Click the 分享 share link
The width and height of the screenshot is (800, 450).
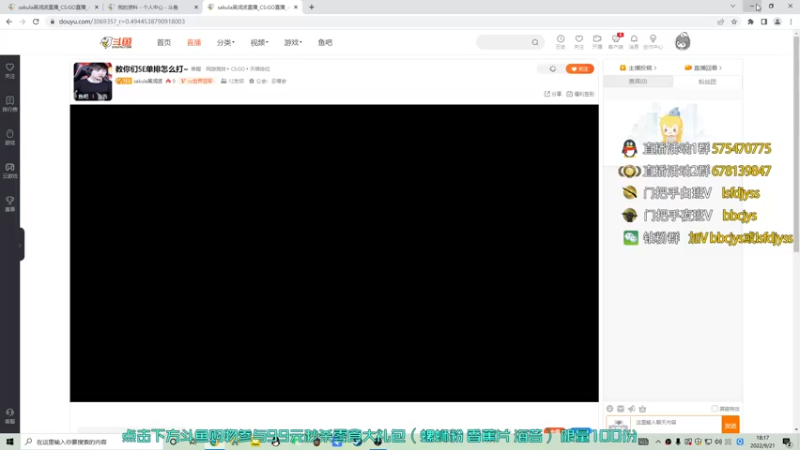point(553,94)
